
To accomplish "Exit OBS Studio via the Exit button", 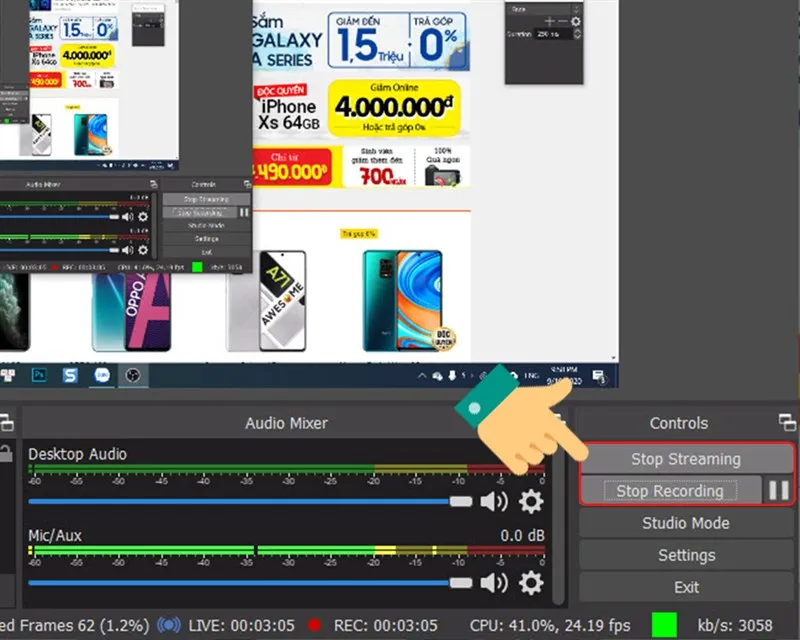I will tap(685, 586).
